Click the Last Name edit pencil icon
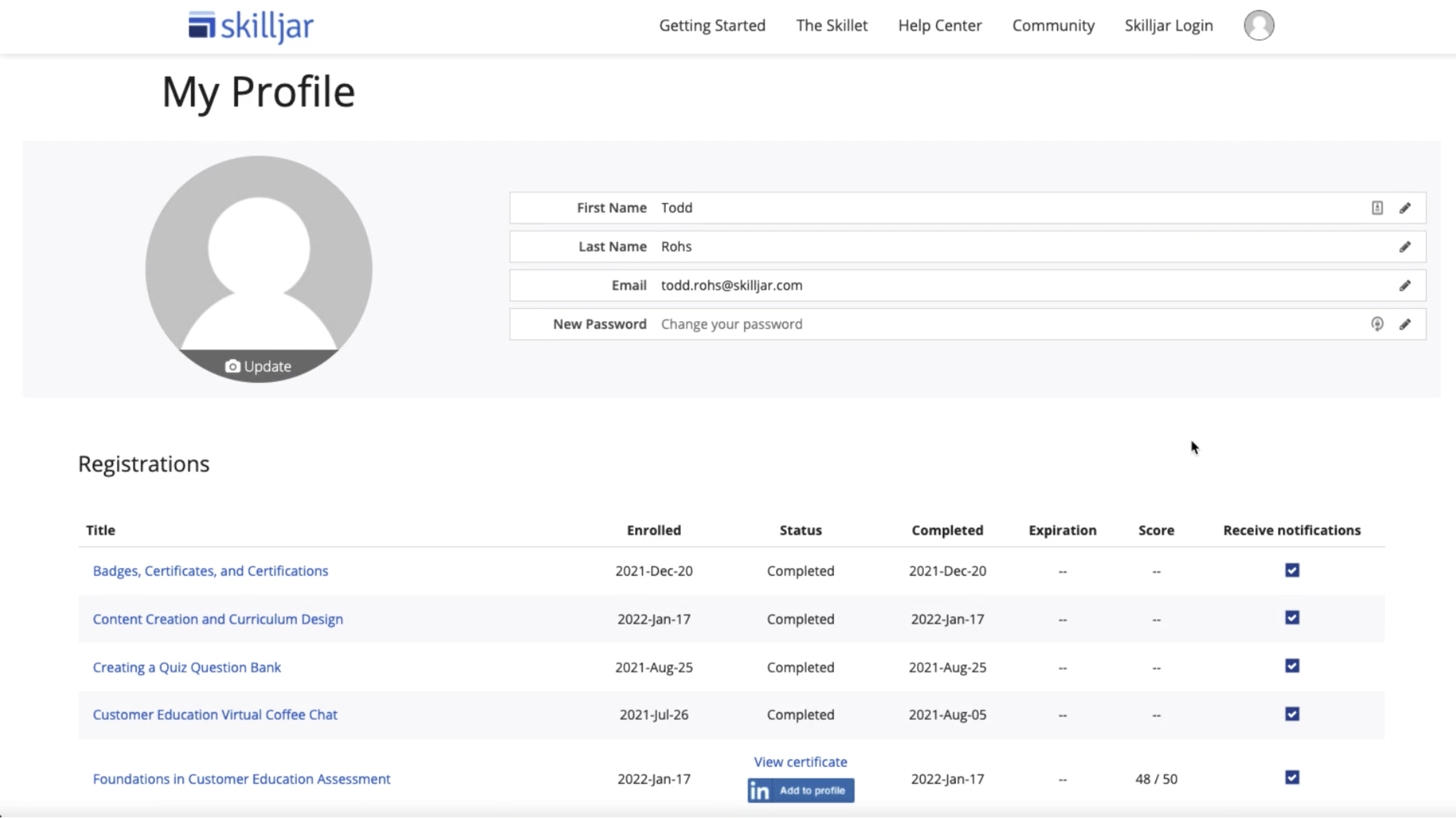 (1404, 247)
